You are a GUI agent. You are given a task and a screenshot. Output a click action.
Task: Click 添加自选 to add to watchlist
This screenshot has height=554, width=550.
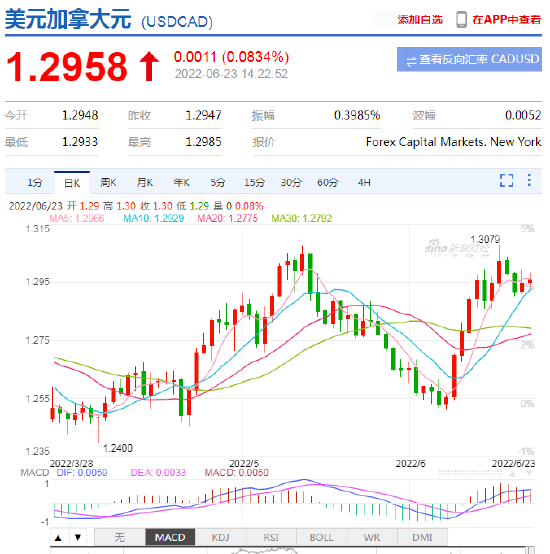(x=420, y=19)
